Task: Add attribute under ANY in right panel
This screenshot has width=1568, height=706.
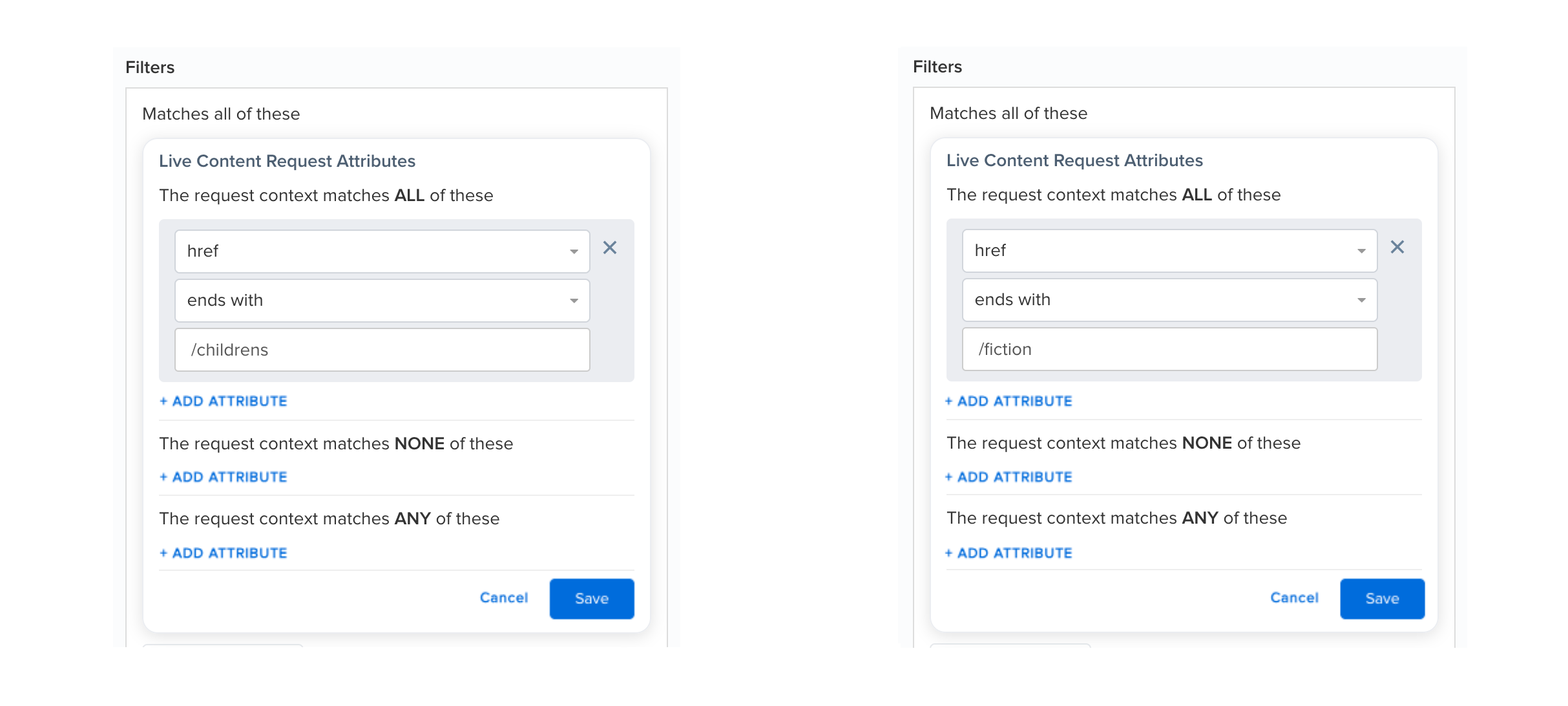Action: tap(1009, 553)
